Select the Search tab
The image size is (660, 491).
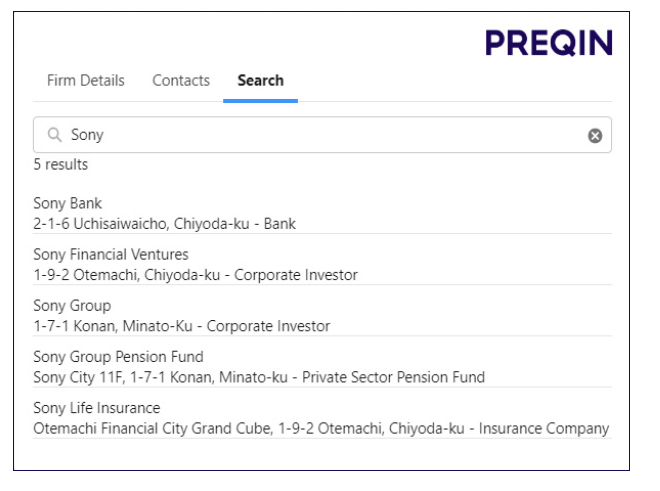click(x=260, y=81)
